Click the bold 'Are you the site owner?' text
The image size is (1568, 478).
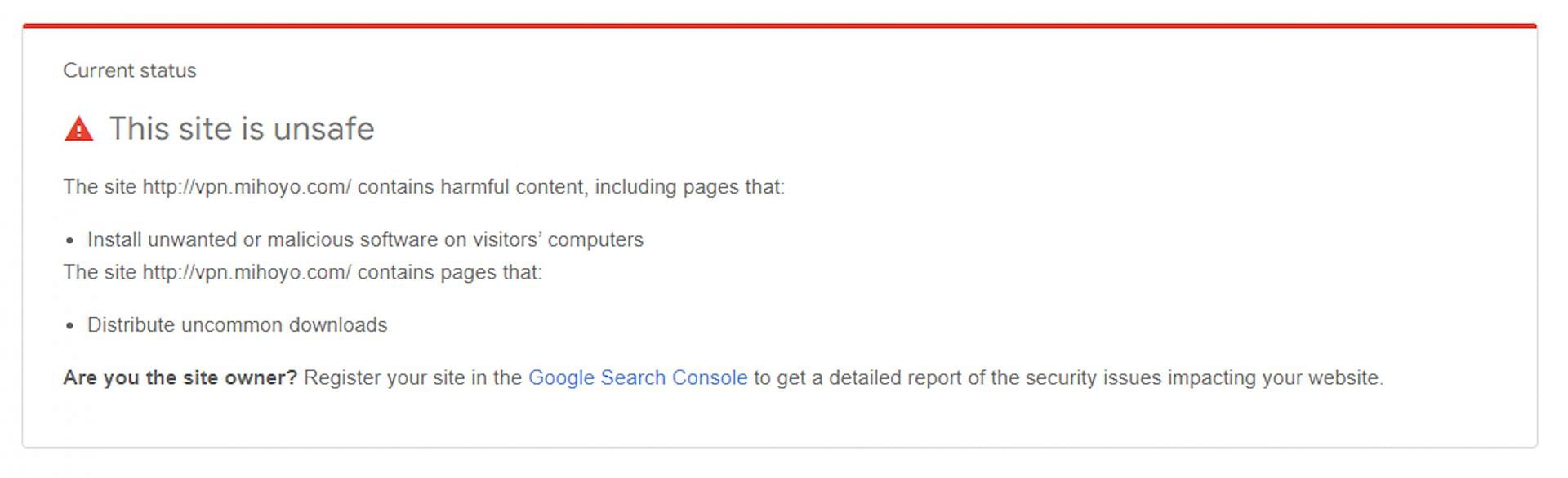pyautogui.click(x=180, y=377)
